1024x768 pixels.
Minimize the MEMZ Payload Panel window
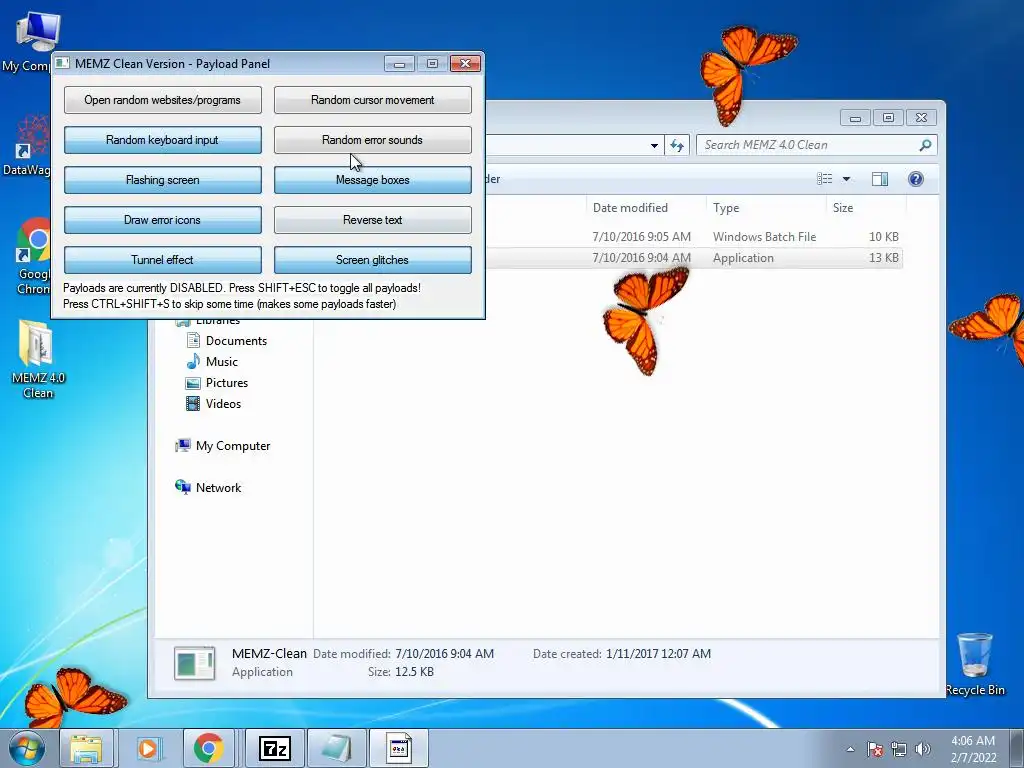point(400,63)
